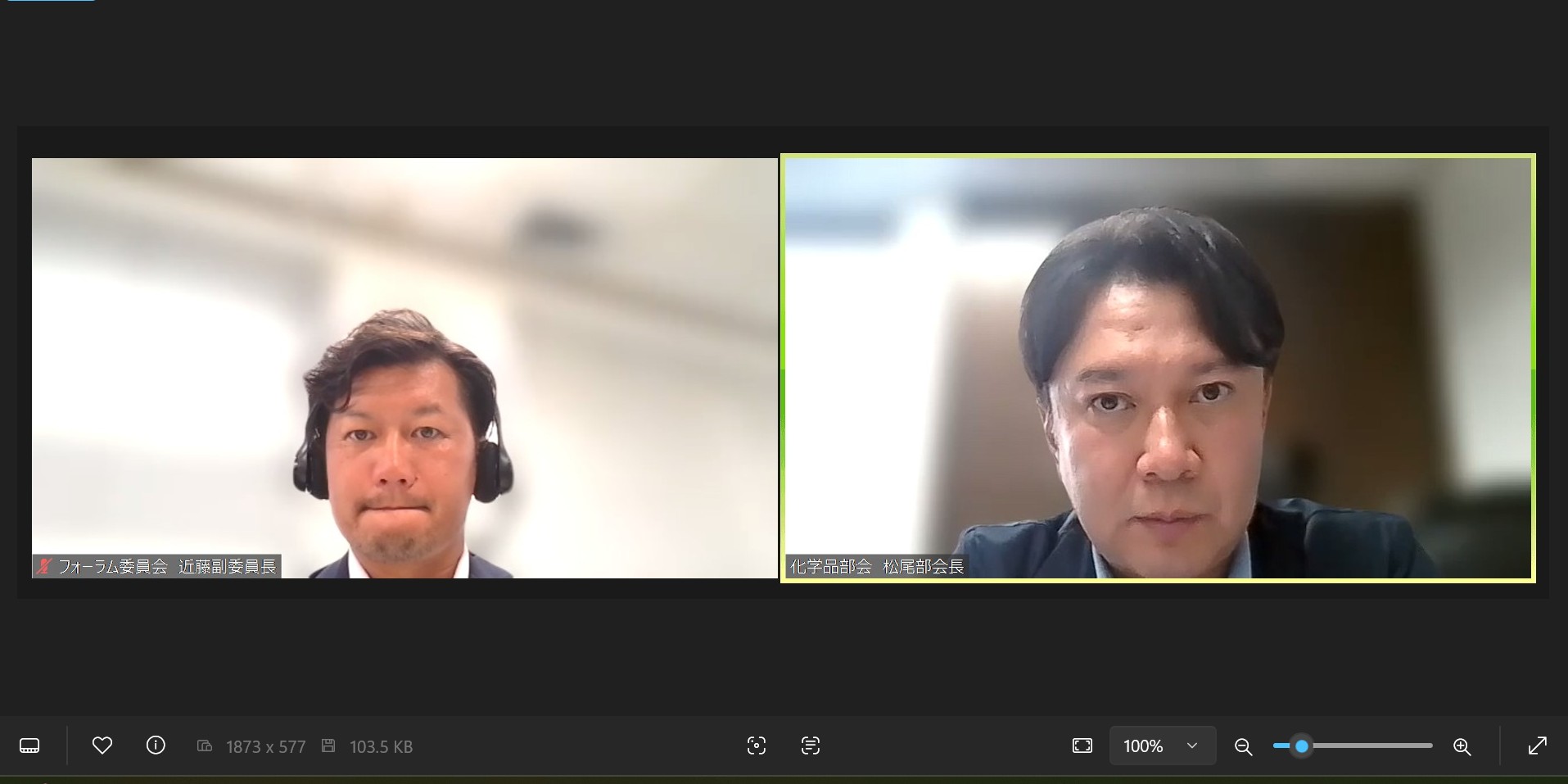The height and width of the screenshot is (784, 1568).
Task: Click Kondo's video tile on the left
Action: tap(404, 367)
